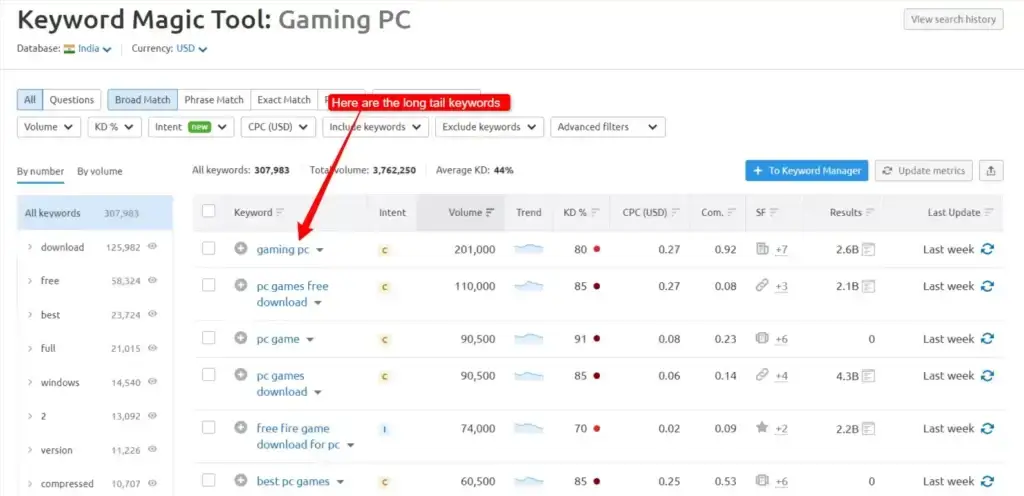1024x496 pixels.
Task: Switch sidebar to By number
Action: click(x=40, y=172)
